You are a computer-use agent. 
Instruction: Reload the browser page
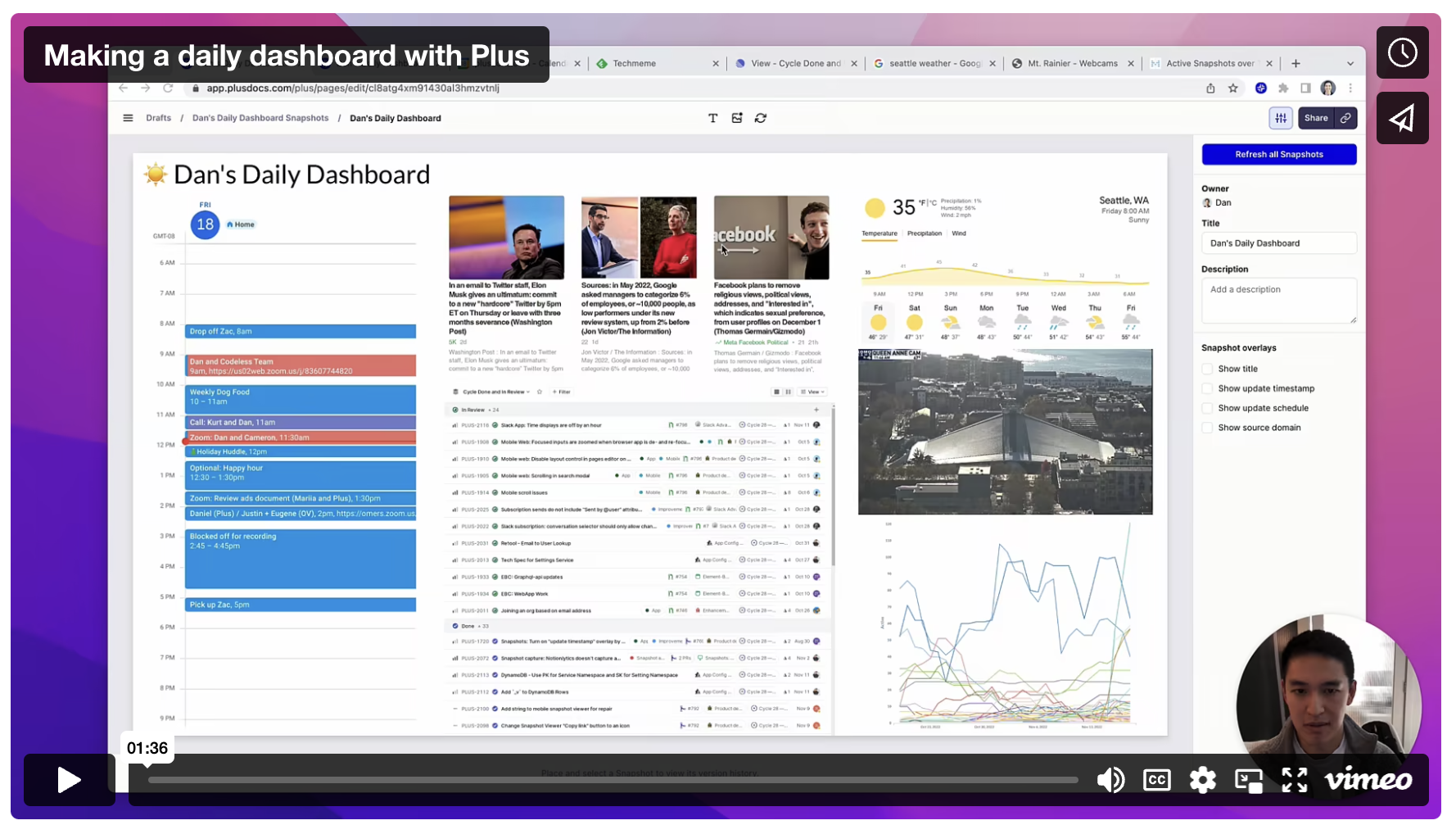pyautogui.click(x=168, y=88)
